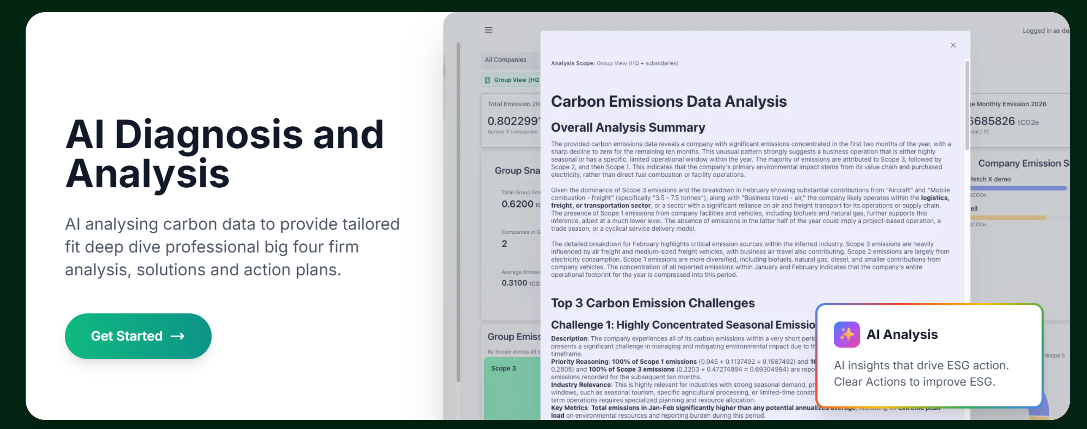The width and height of the screenshot is (1087, 429).
Task: Click the building icon in Group View tag
Action: pos(487,80)
